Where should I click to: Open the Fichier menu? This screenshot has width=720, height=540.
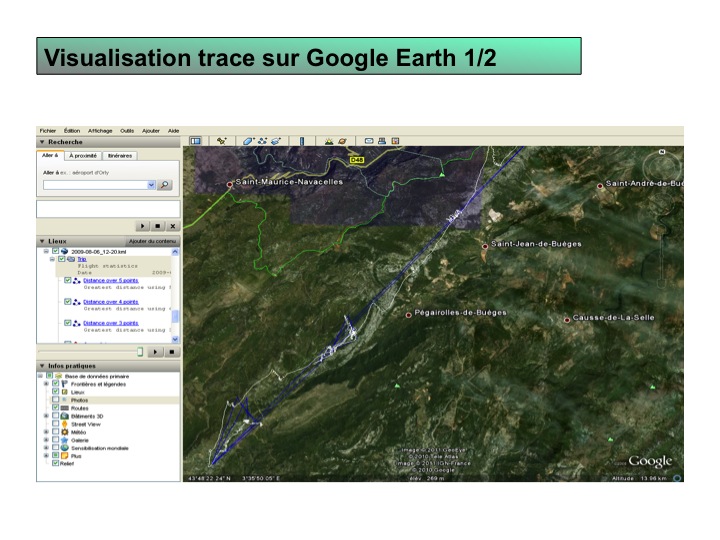48,131
